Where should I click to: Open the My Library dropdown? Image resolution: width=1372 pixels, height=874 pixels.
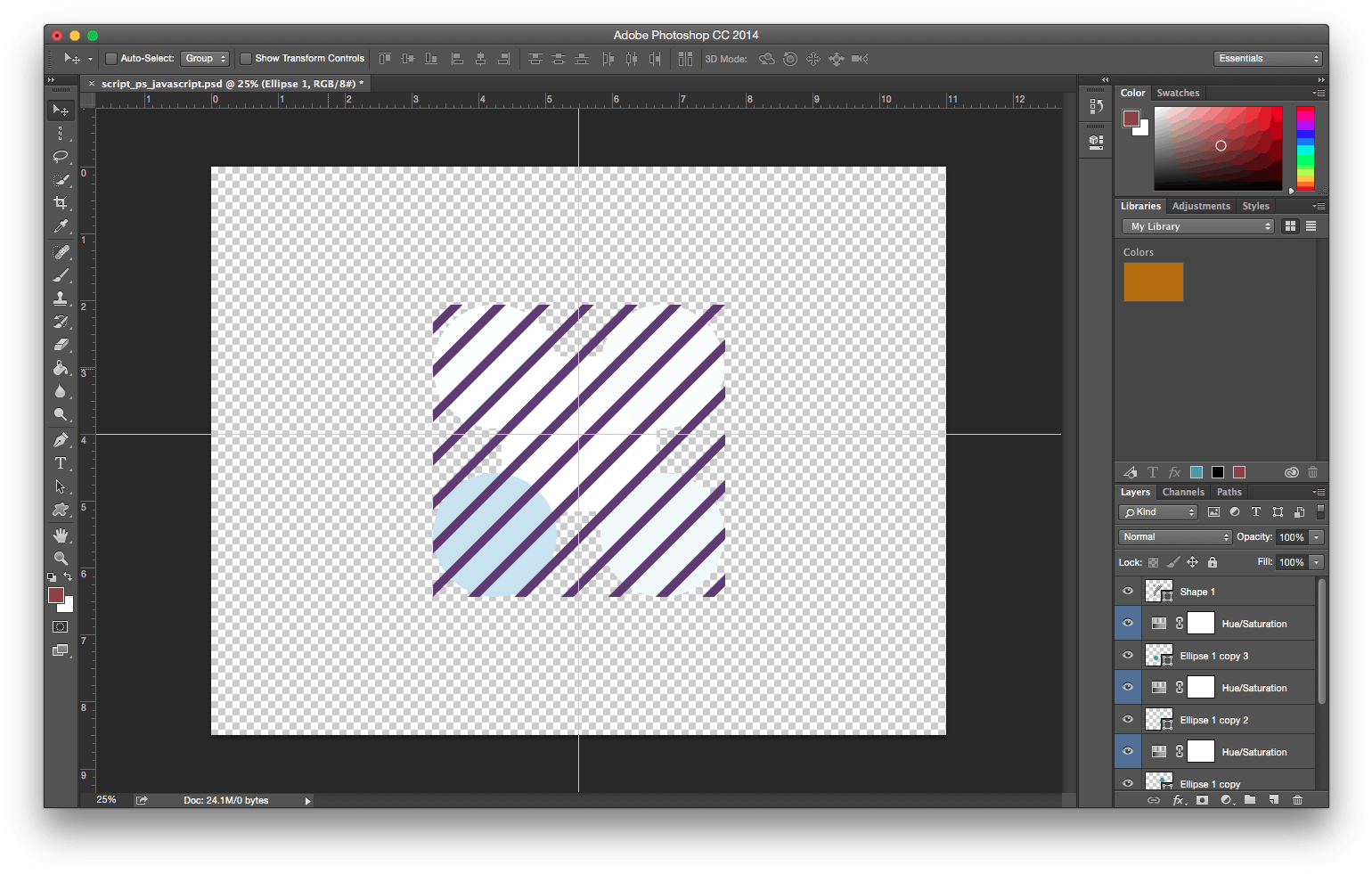coord(1198,226)
